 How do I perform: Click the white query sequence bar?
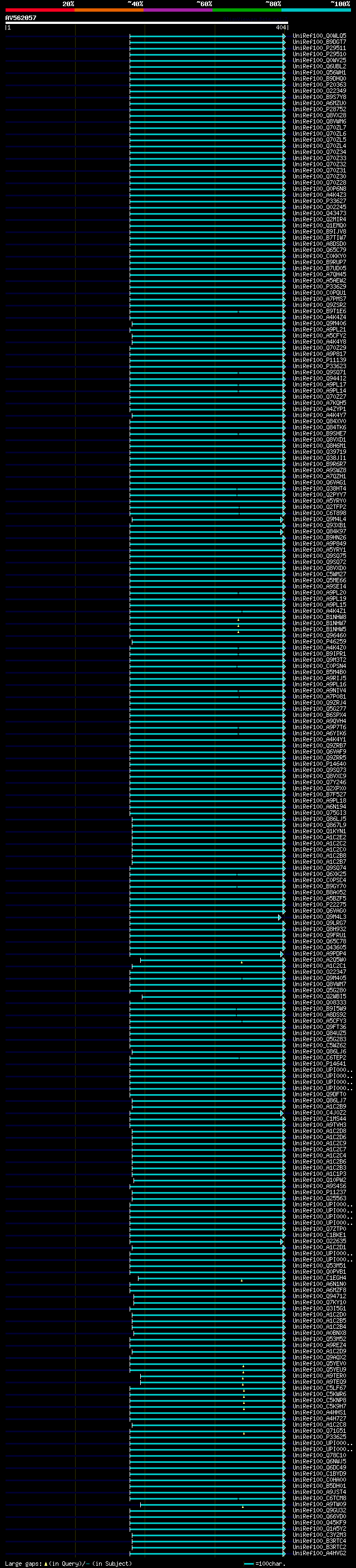pos(146,23)
